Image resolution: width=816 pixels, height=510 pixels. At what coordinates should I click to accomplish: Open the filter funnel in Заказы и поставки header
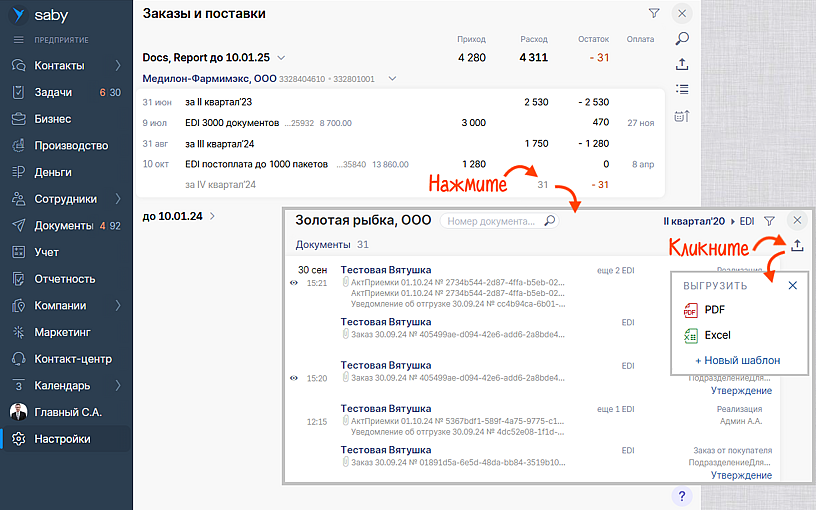(654, 14)
